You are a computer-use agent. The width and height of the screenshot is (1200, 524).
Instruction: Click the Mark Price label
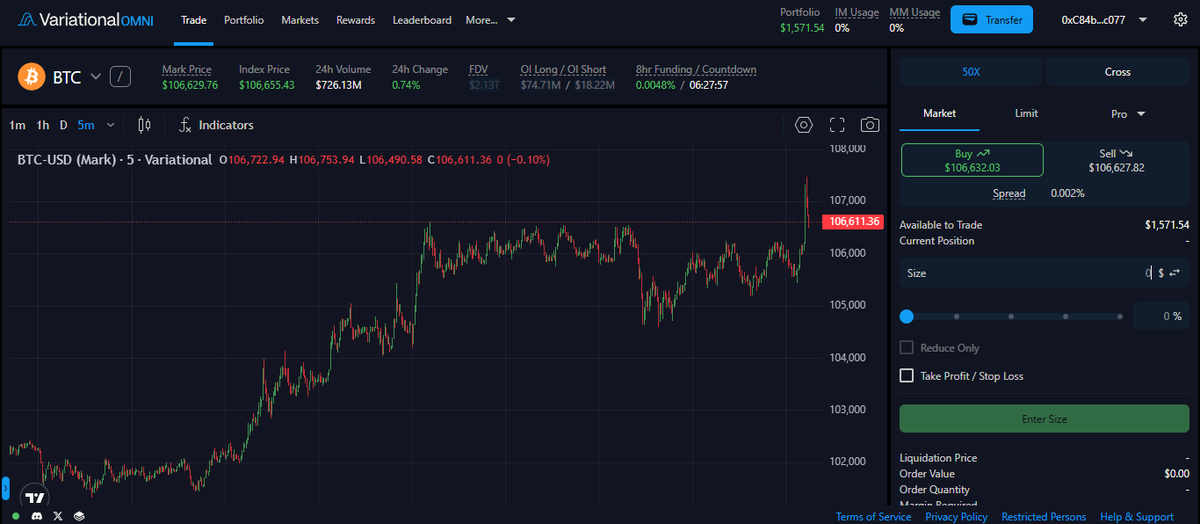[x=187, y=70]
